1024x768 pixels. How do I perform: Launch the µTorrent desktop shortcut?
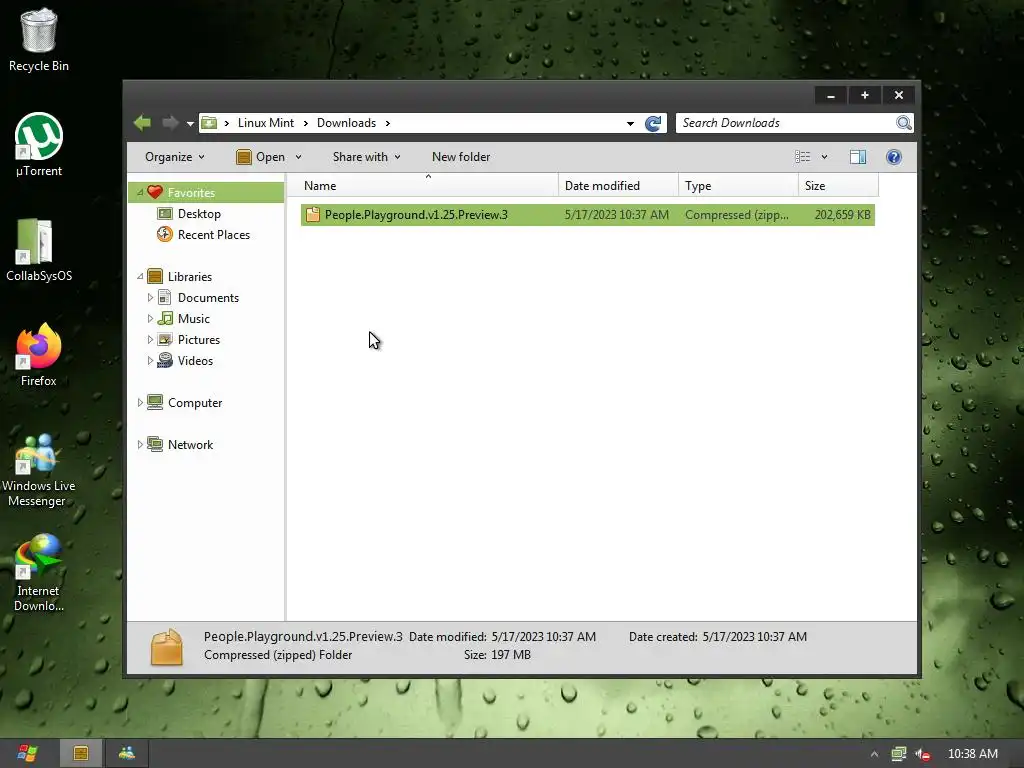coord(39,144)
